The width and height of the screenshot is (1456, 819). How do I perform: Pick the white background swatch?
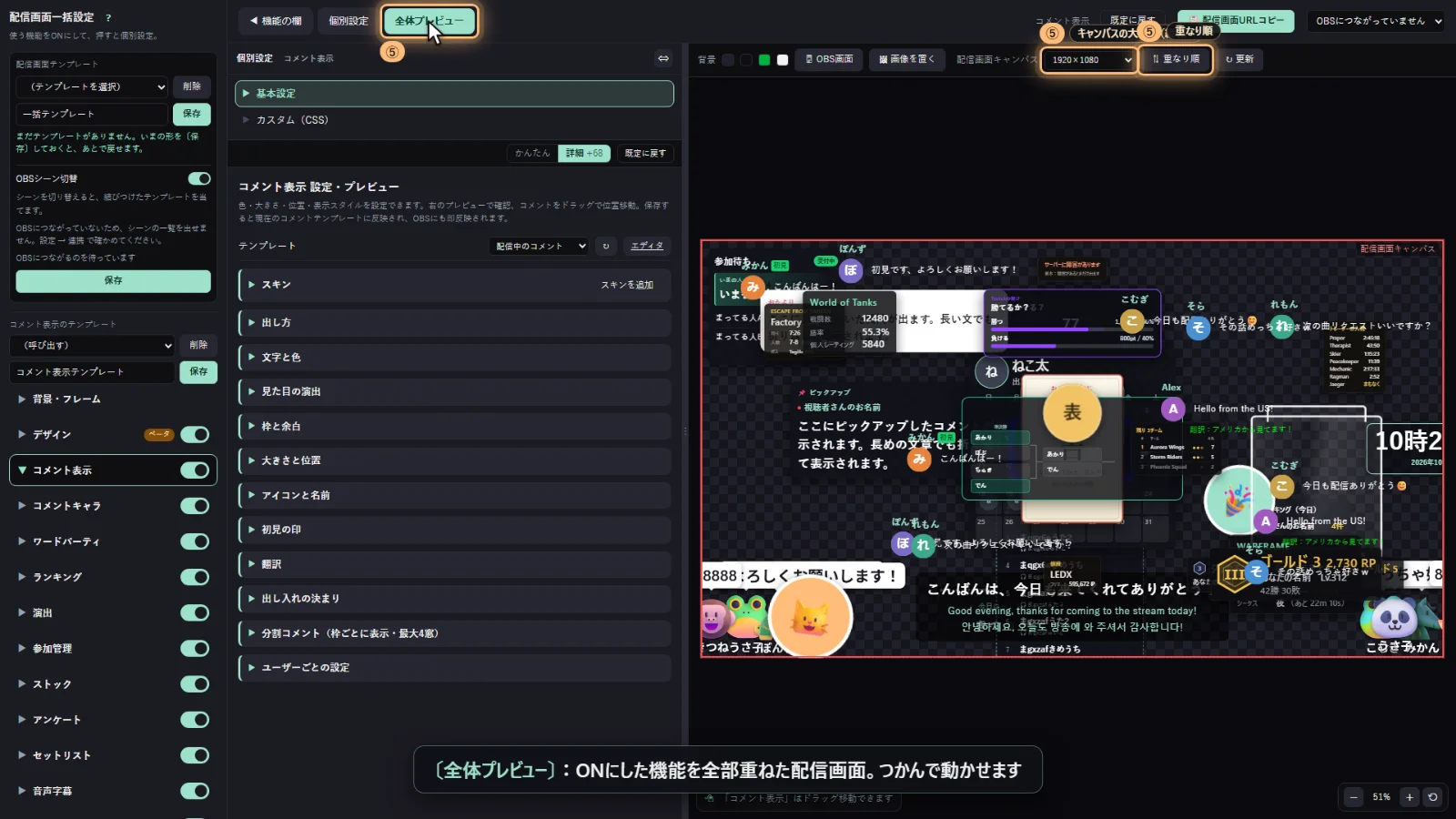click(x=783, y=60)
